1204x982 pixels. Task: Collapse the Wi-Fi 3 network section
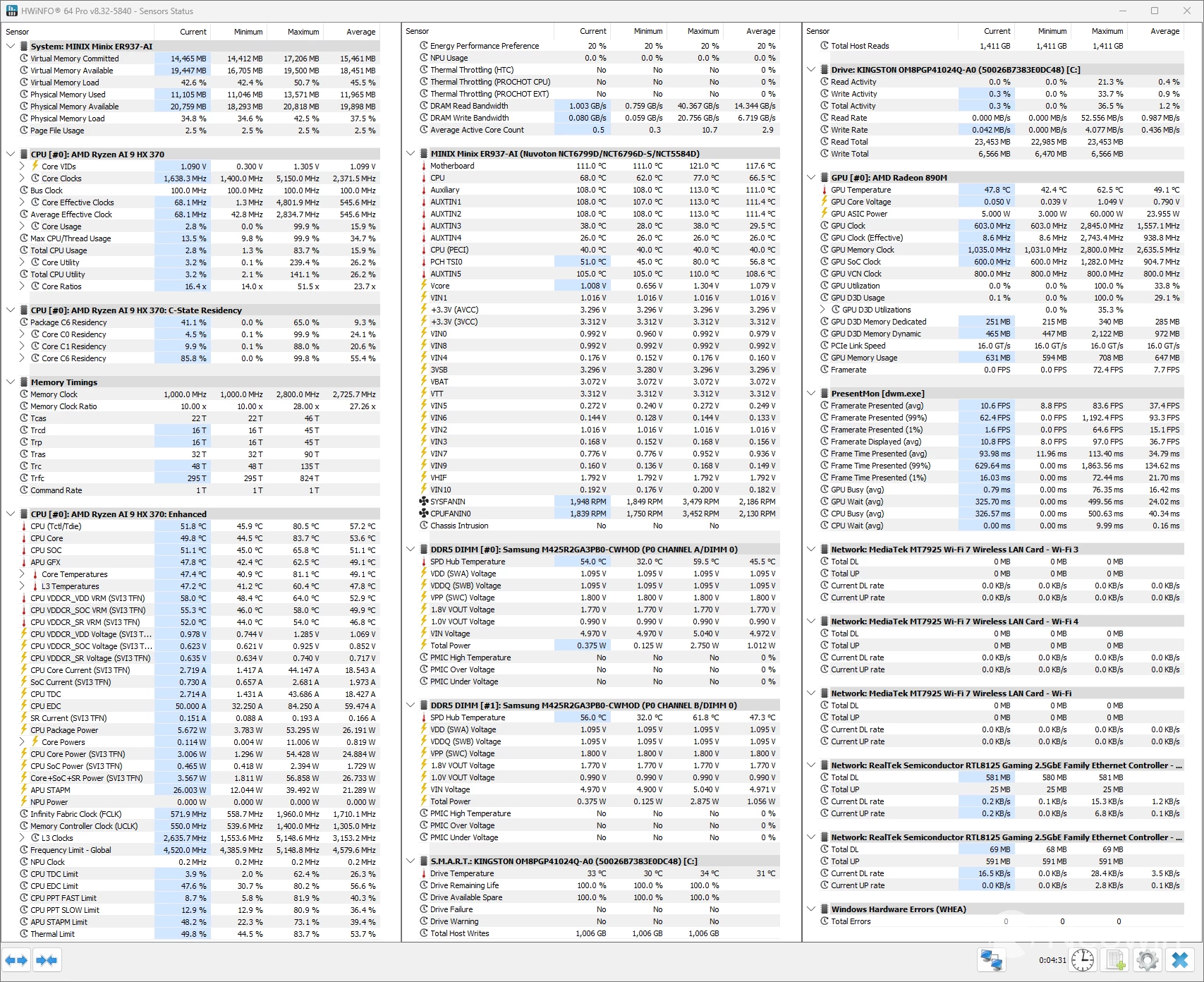tap(812, 550)
